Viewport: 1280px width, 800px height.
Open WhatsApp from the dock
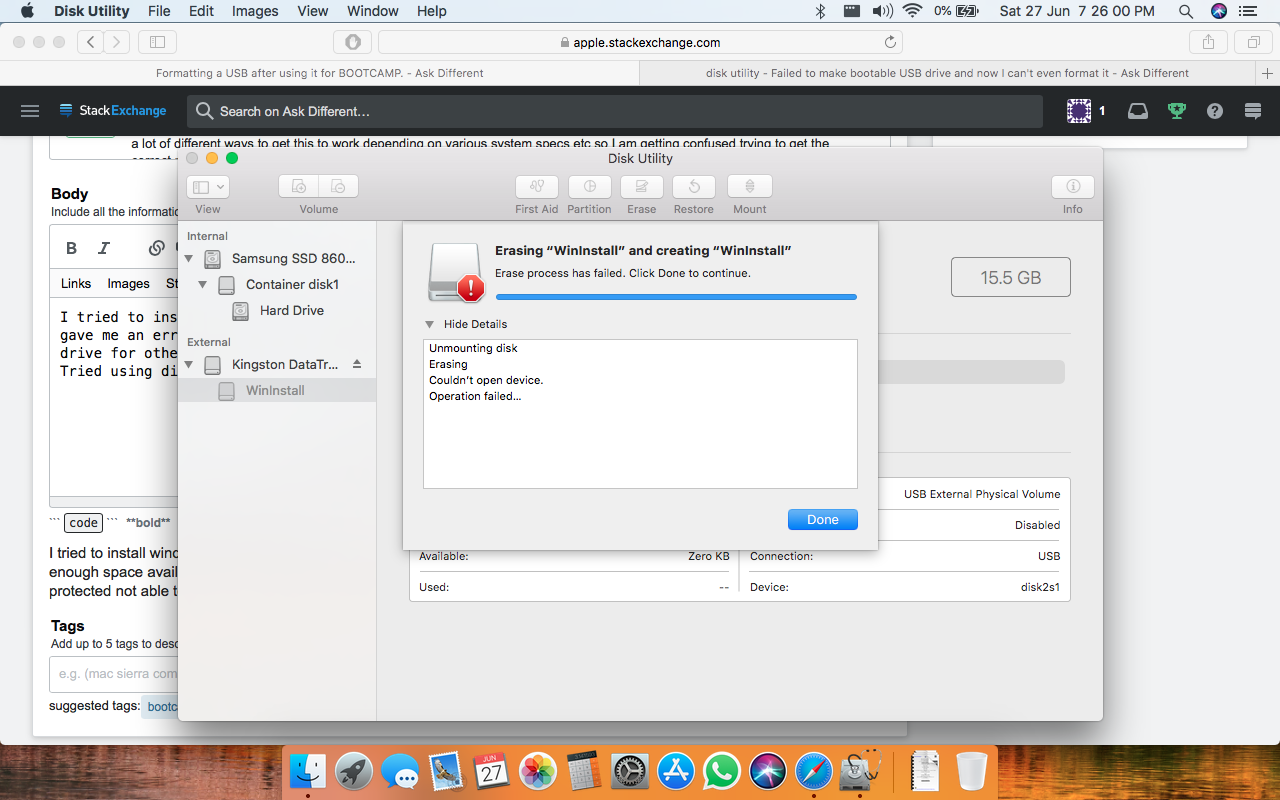[x=721, y=771]
